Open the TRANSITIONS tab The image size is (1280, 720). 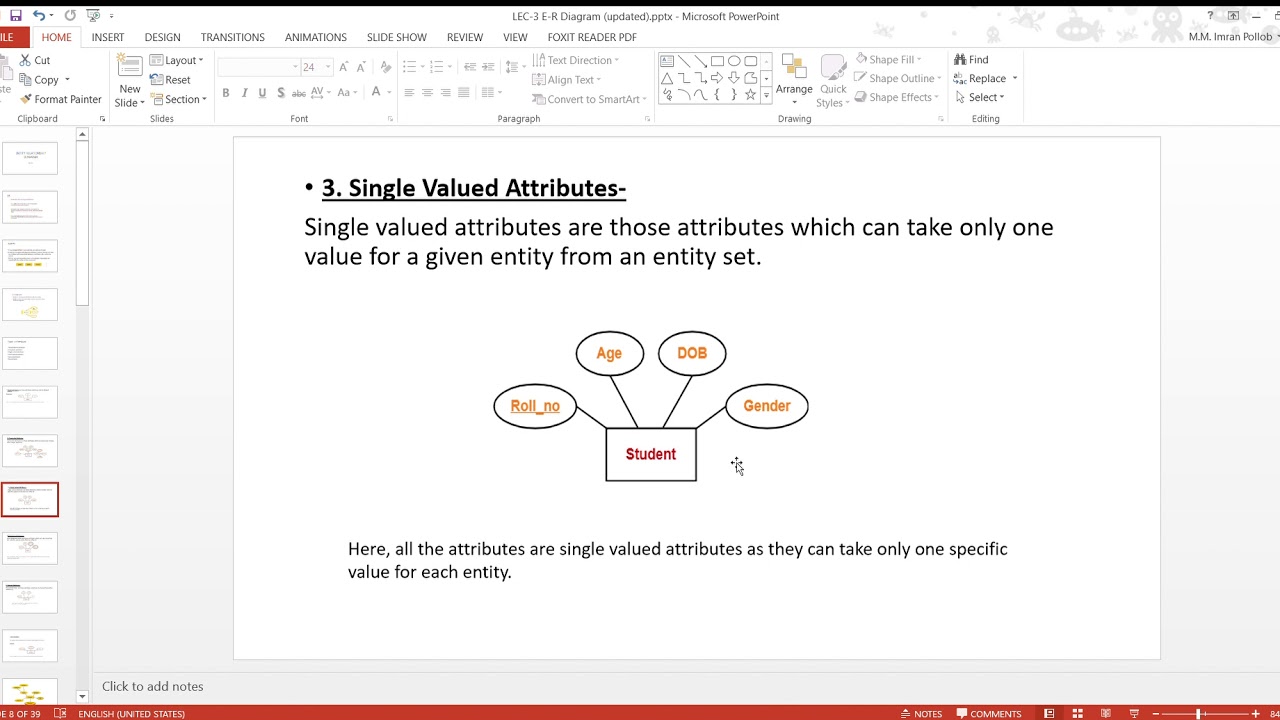(x=232, y=37)
